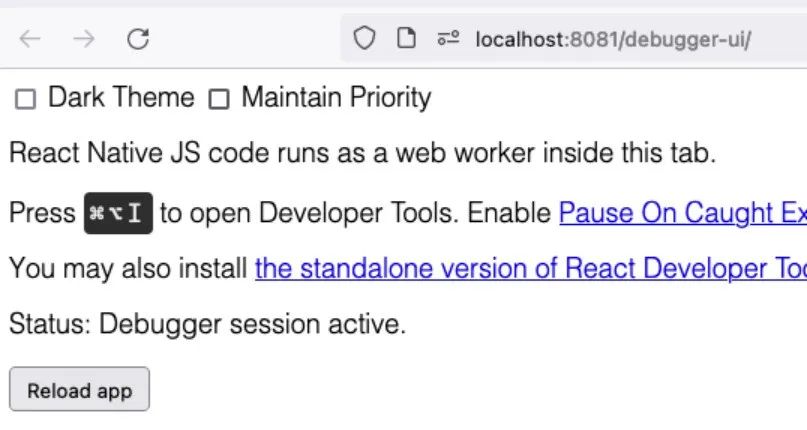Enable the Dark Theme checkbox
This screenshot has width=807, height=430.
[25, 99]
